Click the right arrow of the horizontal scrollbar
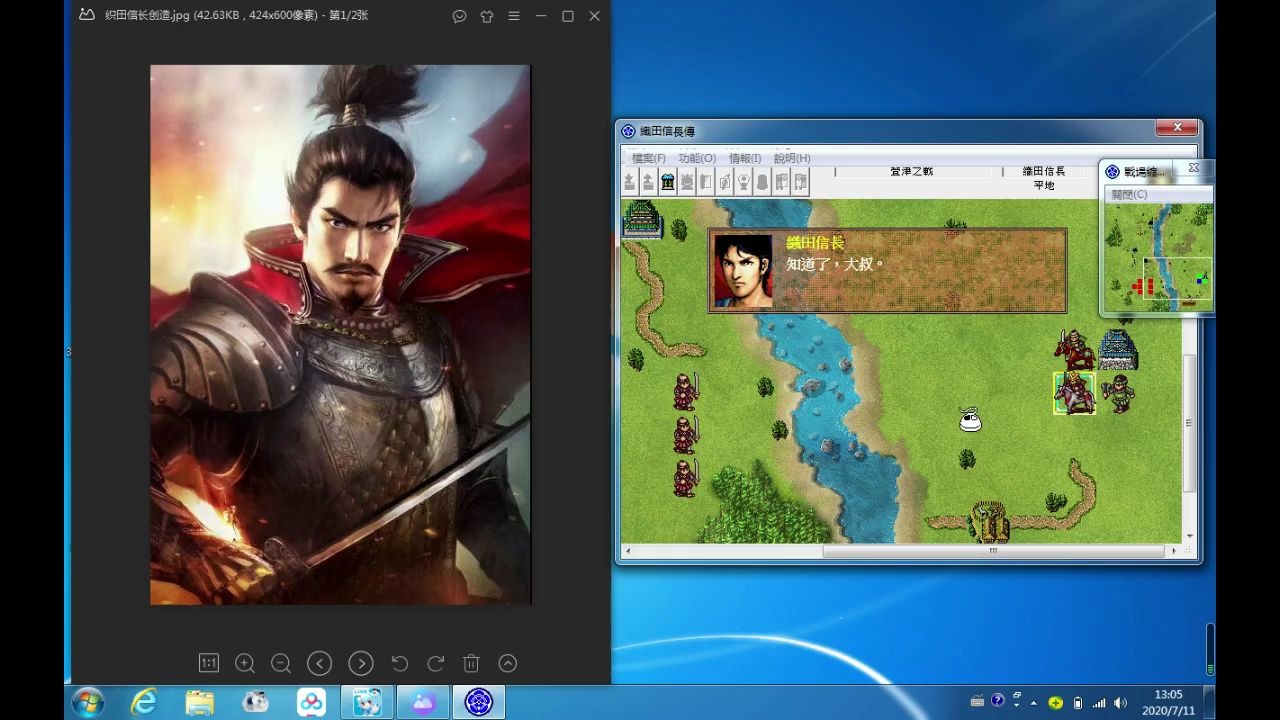The width and height of the screenshot is (1280, 720). (x=1174, y=550)
